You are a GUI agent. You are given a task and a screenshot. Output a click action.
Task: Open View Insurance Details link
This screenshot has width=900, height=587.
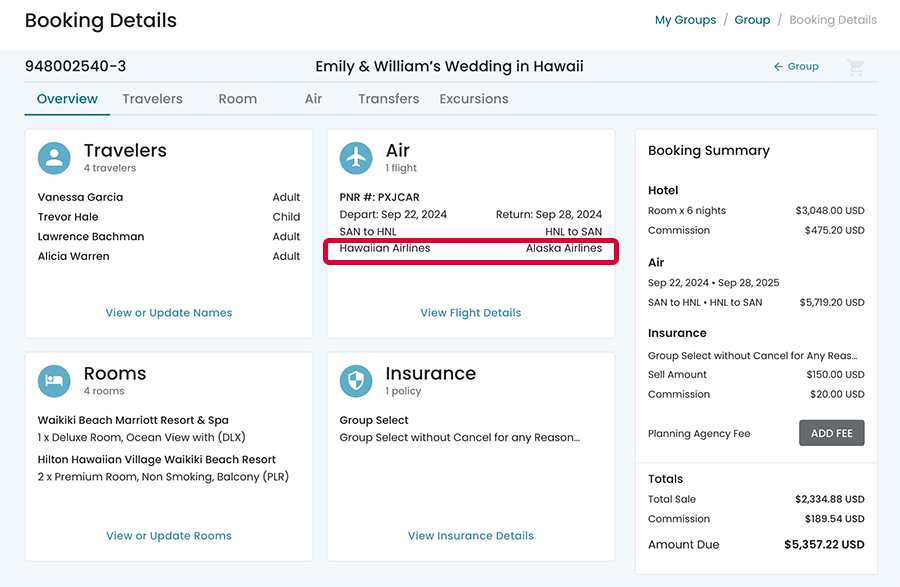[471, 536]
